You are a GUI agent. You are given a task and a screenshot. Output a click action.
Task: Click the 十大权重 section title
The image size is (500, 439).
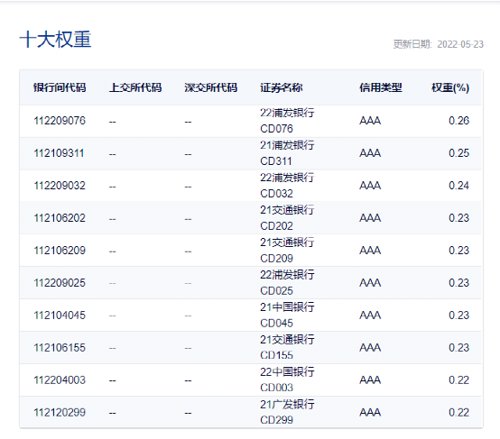(55, 39)
